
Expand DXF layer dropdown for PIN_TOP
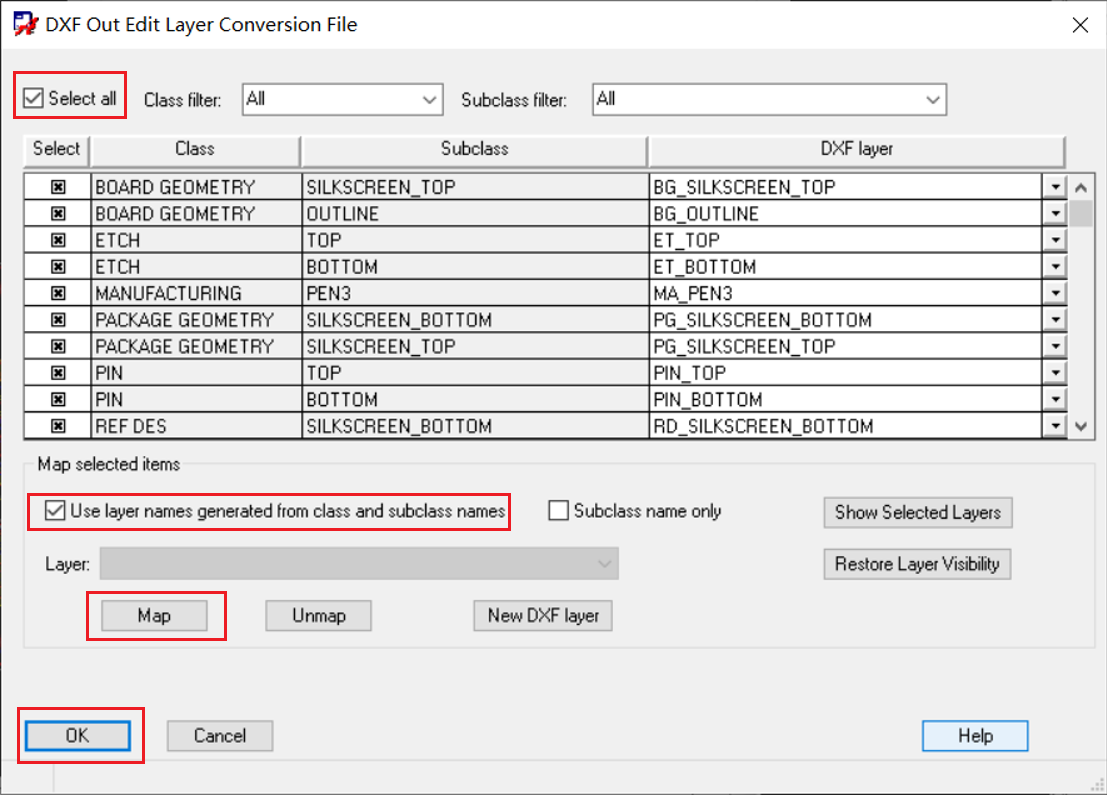(x=1053, y=373)
